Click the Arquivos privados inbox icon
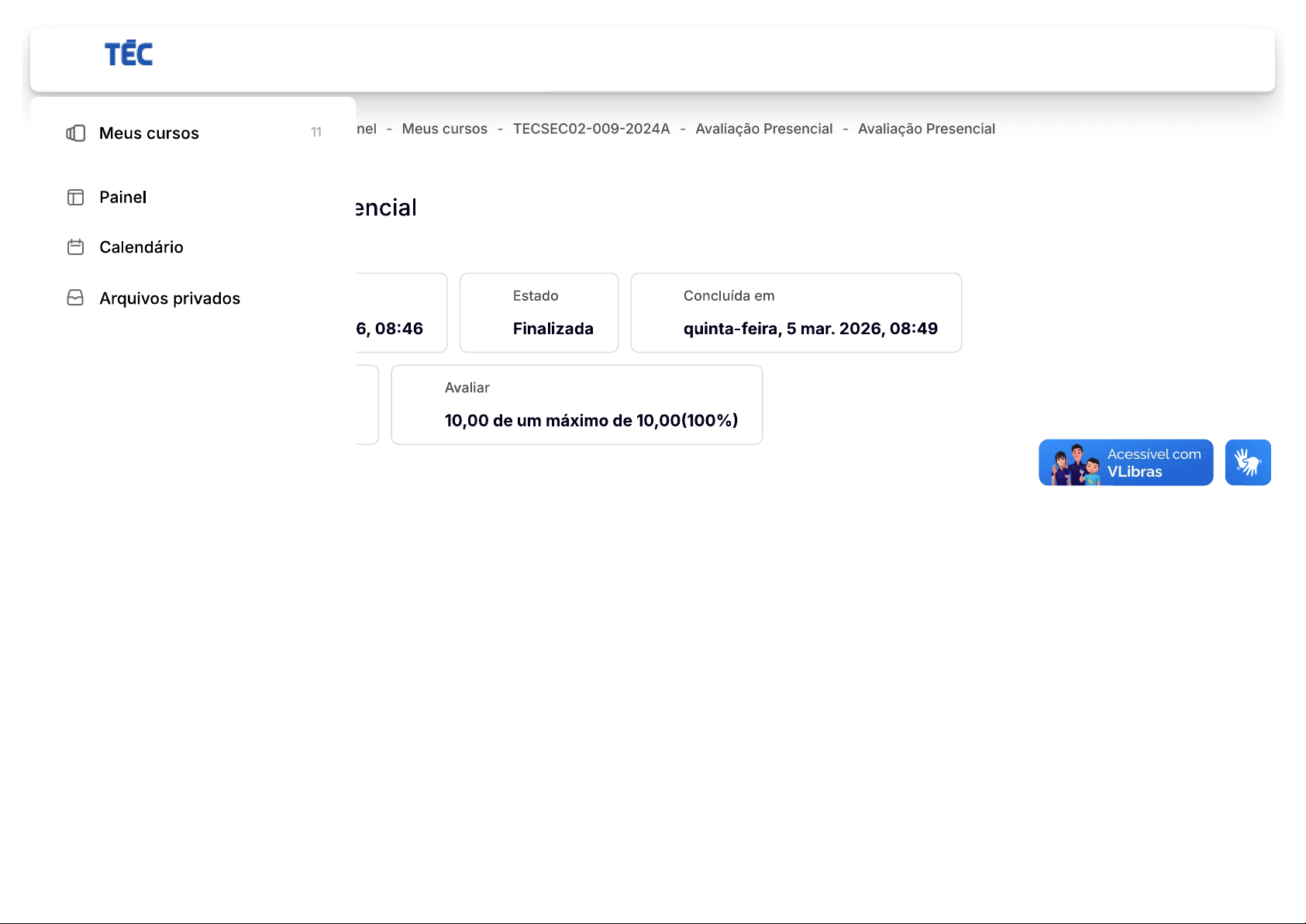 coord(76,298)
